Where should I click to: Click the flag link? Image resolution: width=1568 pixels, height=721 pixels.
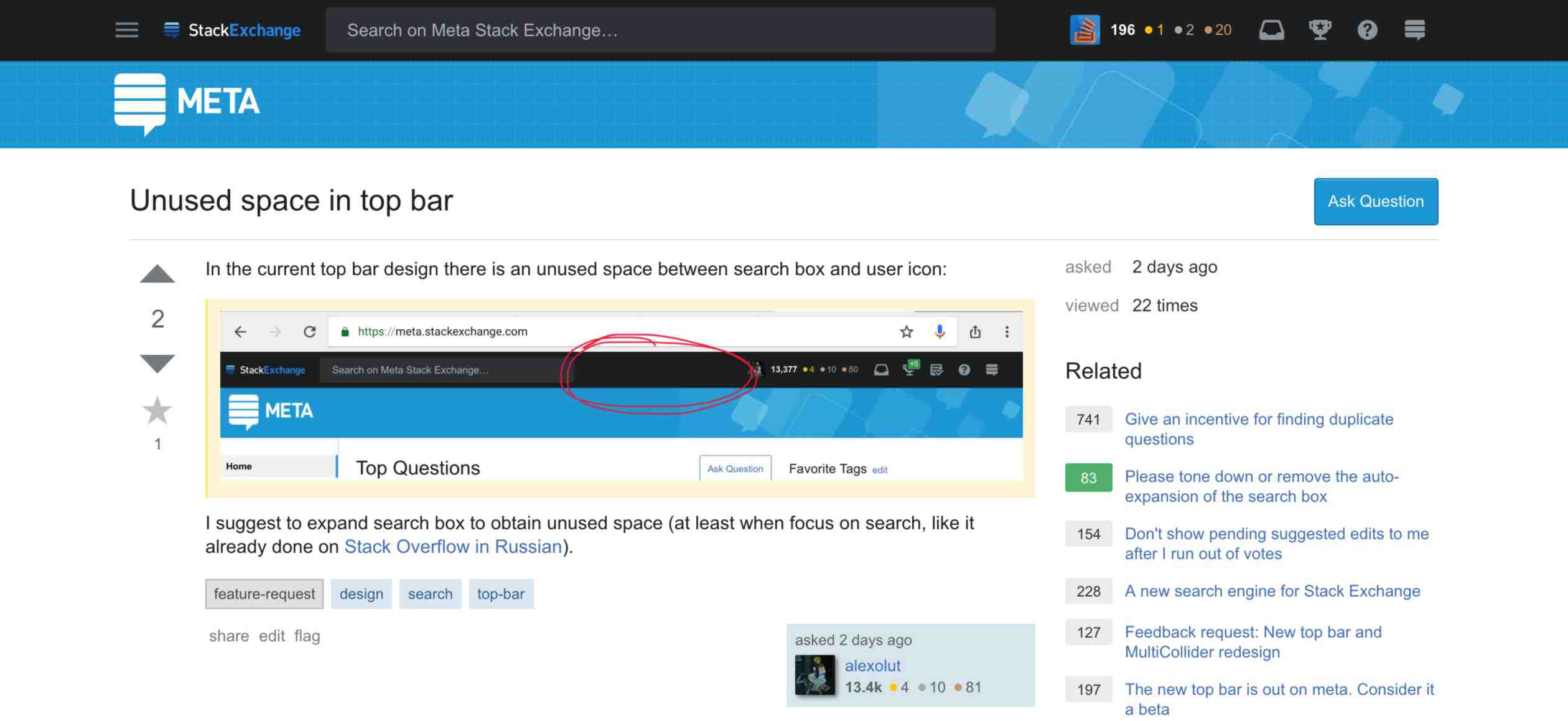(x=307, y=636)
